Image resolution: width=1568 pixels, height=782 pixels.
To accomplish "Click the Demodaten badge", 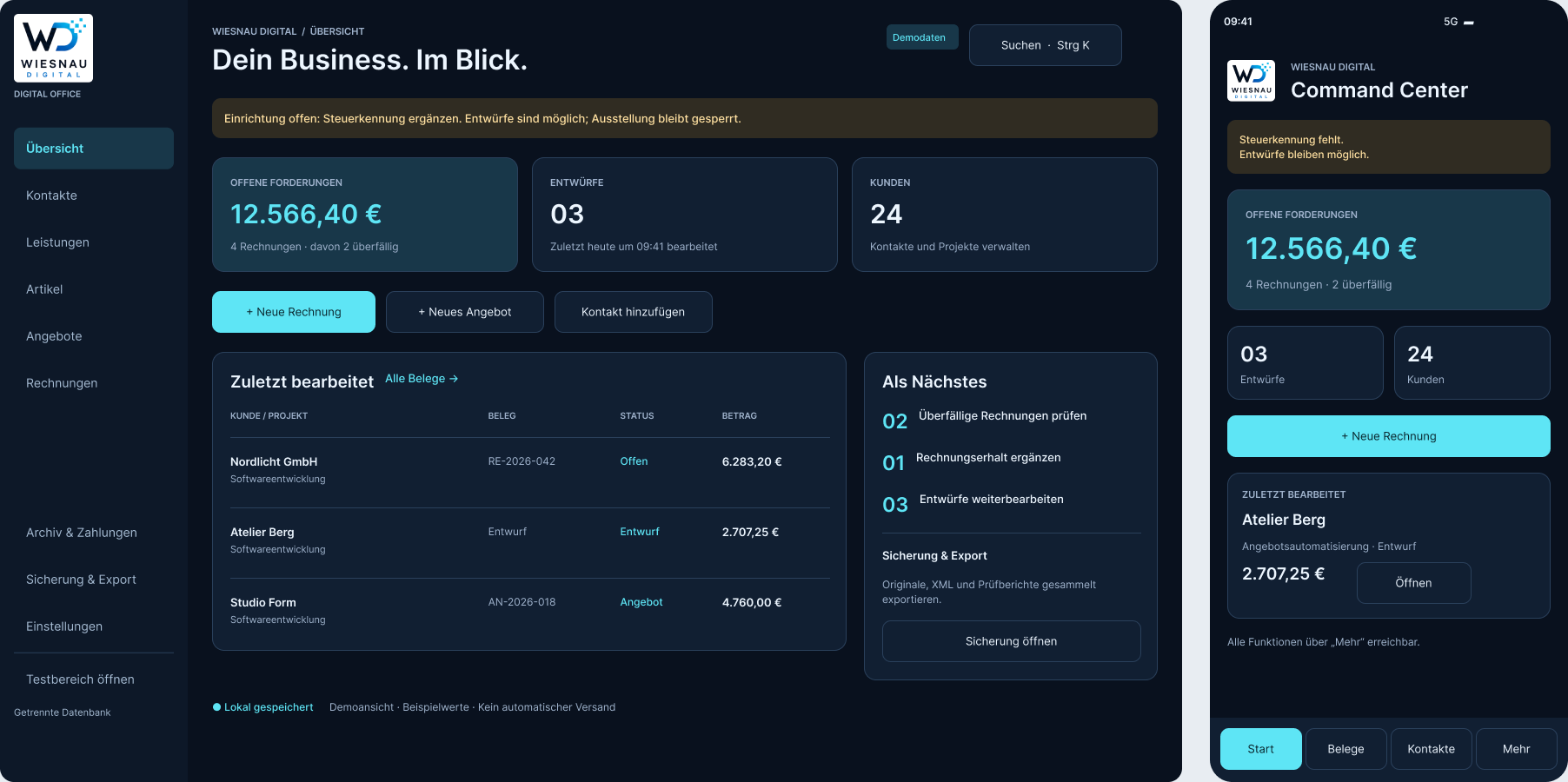I will (922, 37).
